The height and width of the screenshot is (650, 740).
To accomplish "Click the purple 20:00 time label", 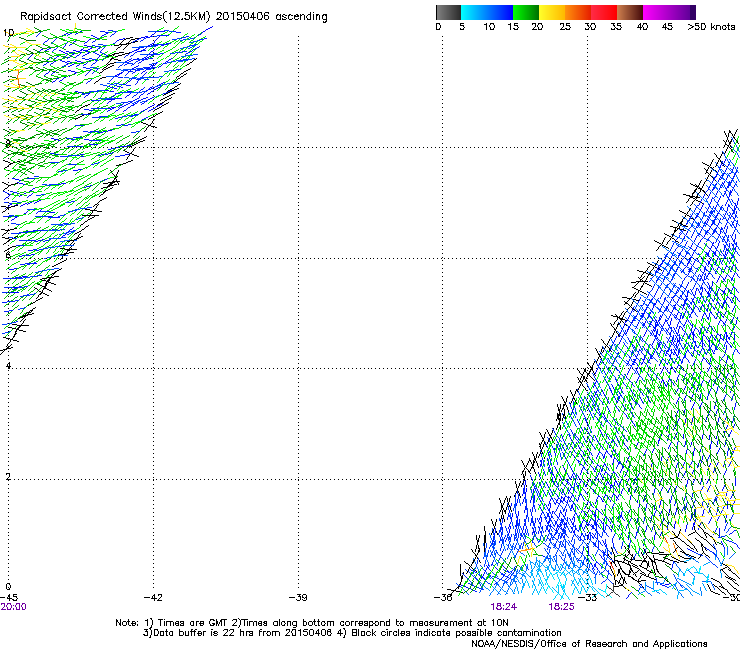I will (14, 607).
